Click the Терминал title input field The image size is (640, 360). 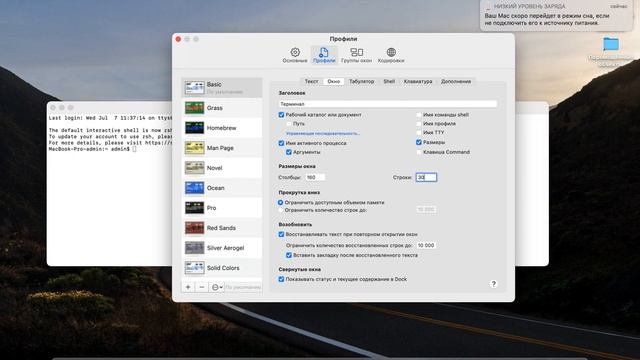(x=388, y=104)
